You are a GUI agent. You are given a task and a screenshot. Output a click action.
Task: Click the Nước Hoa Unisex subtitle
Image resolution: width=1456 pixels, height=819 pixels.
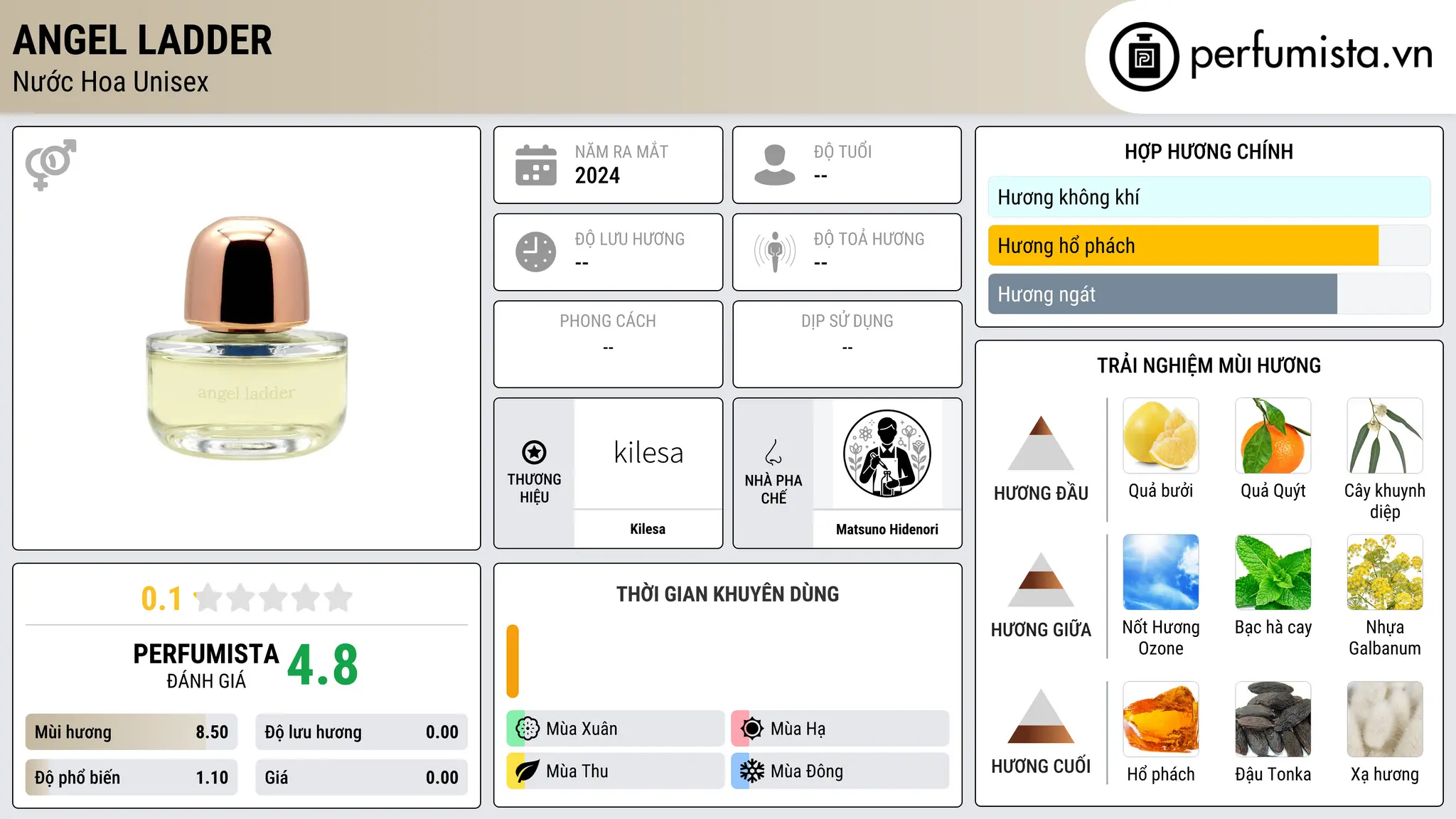pyautogui.click(x=111, y=82)
